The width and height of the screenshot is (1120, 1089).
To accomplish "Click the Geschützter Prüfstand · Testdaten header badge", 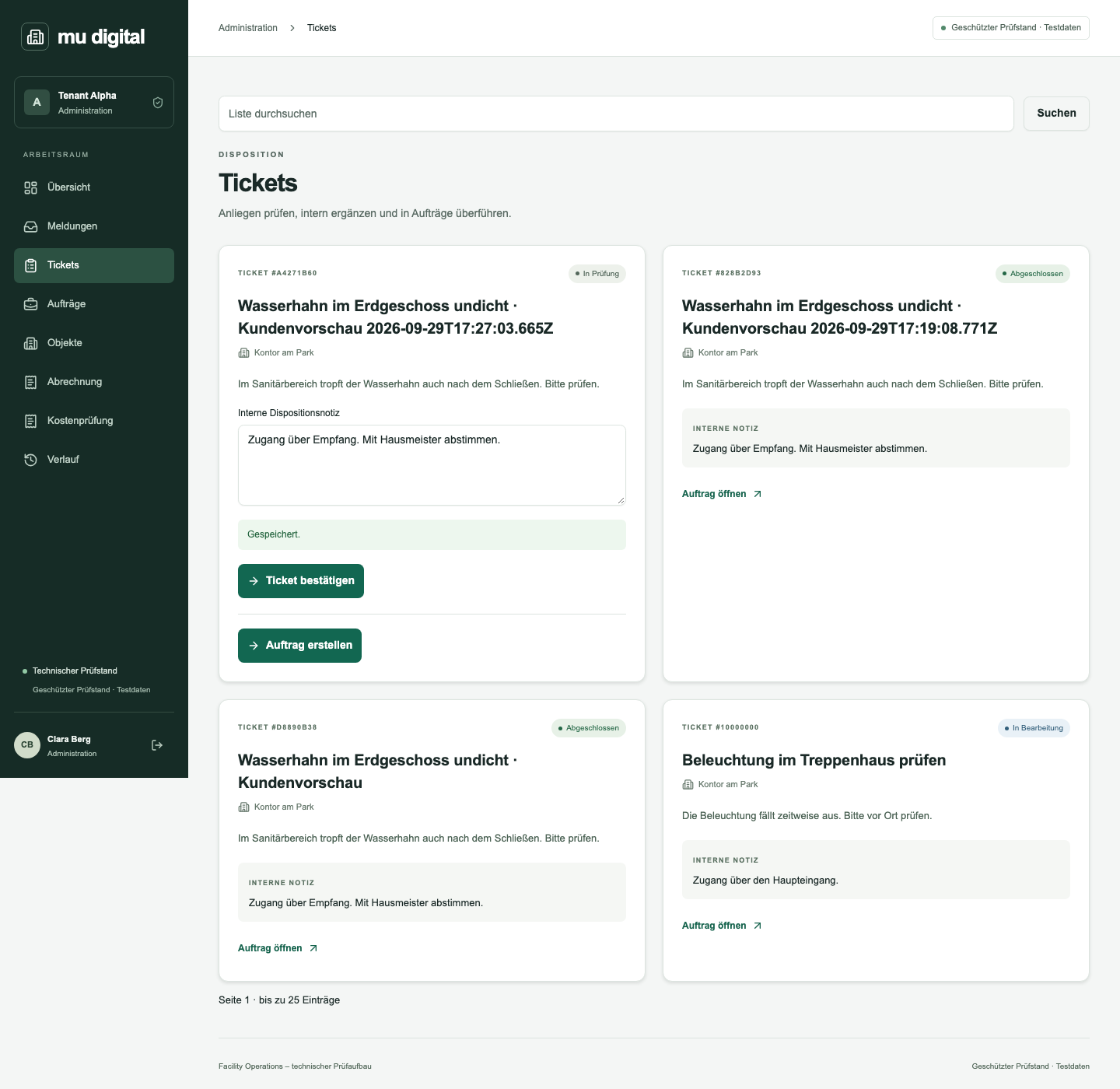I will tap(1011, 28).
